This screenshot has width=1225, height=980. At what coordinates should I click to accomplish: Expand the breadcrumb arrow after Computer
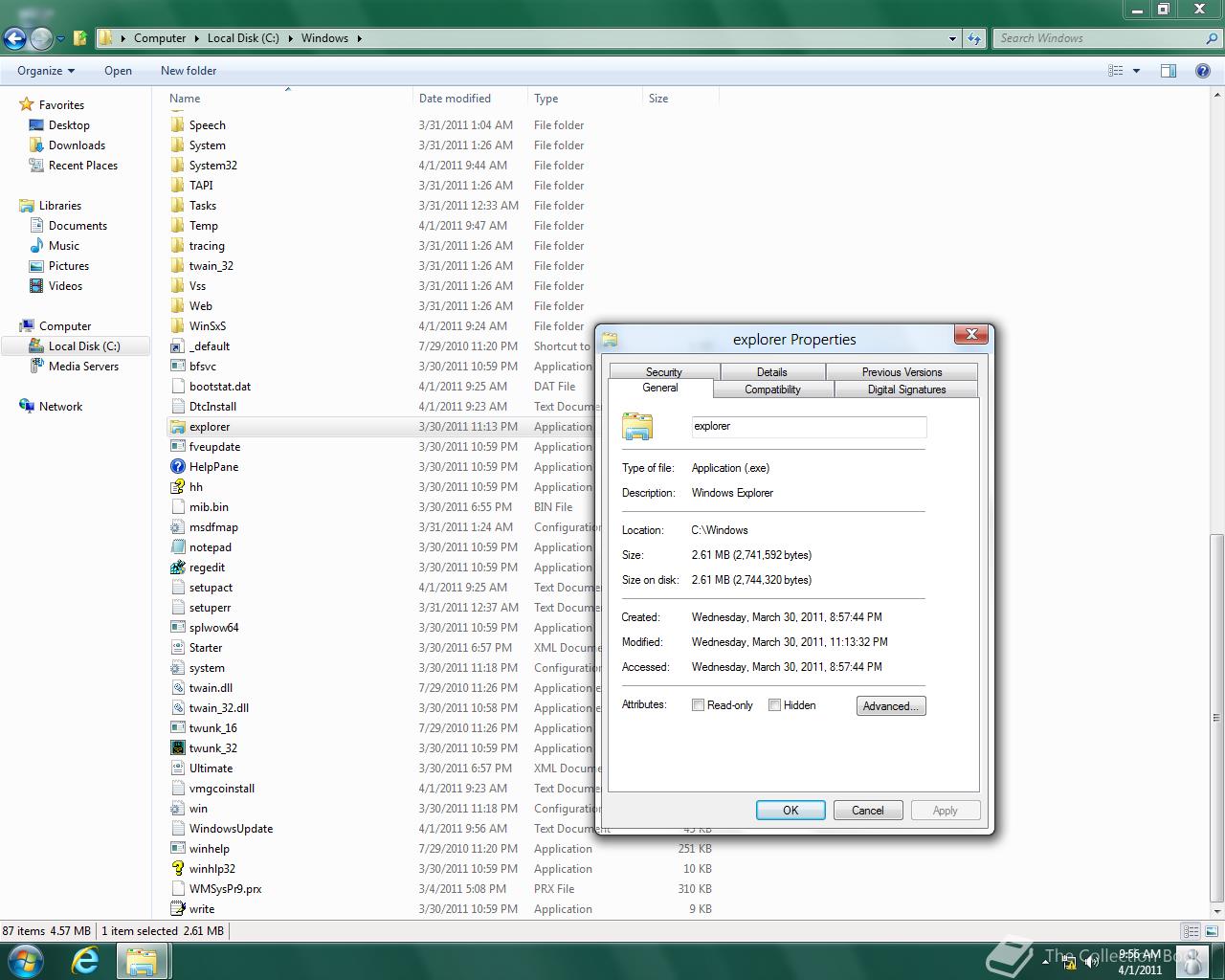197,38
